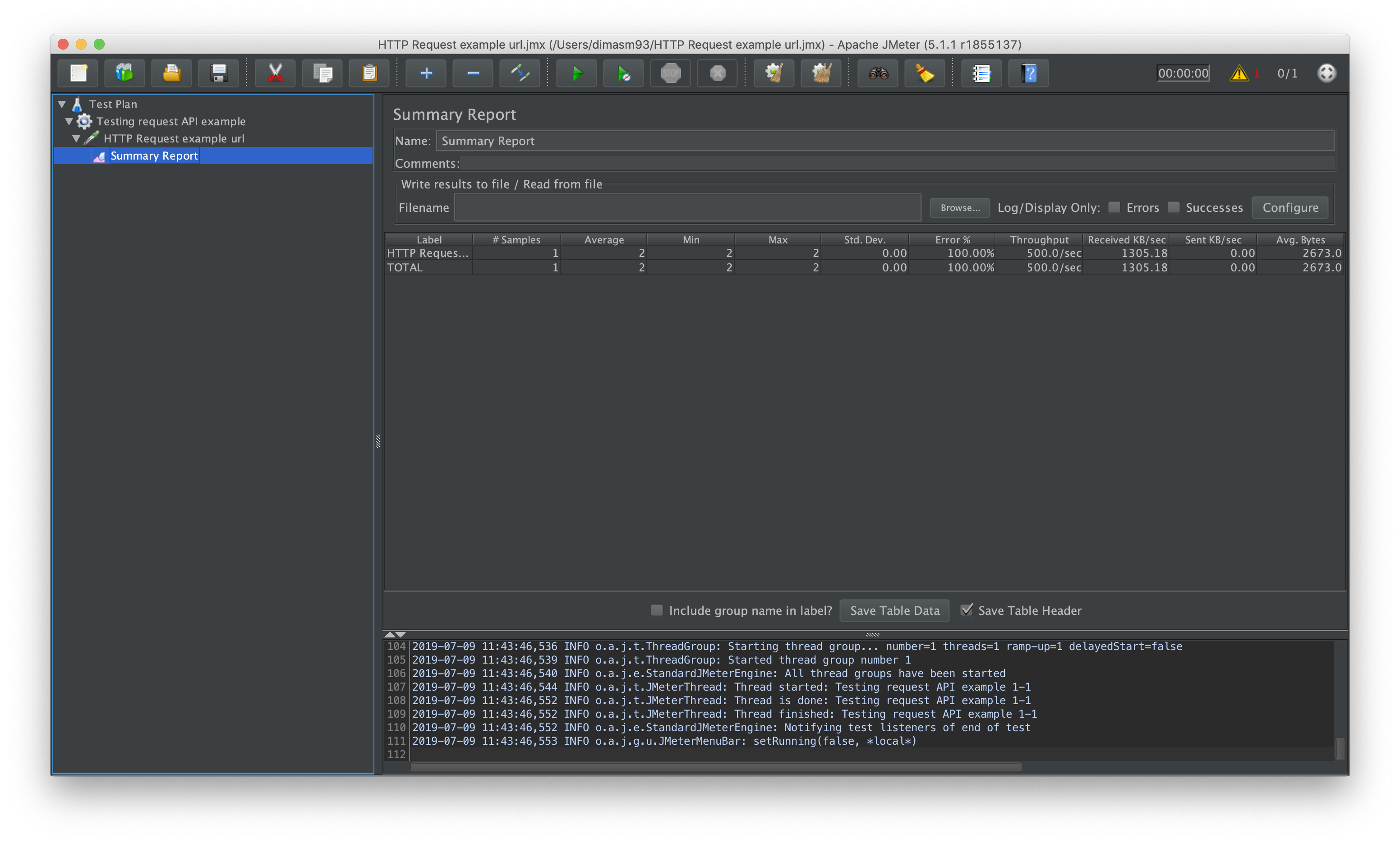The width and height of the screenshot is (1400, 843).
Task: Clear all results with double broom icon
Action: [x=821, y=73]
